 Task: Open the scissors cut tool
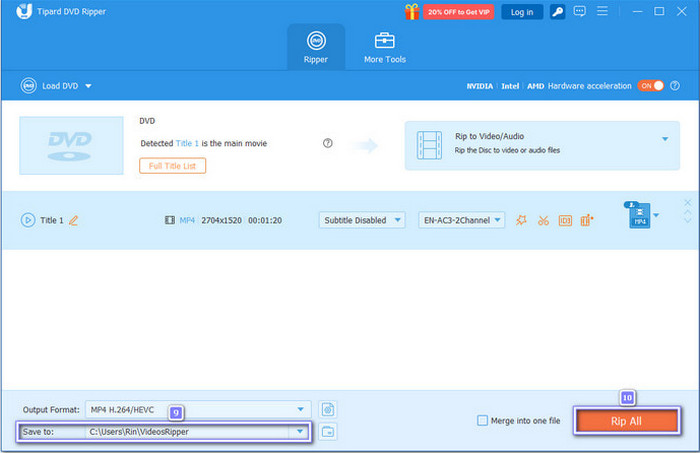click(x=543, y=220)
